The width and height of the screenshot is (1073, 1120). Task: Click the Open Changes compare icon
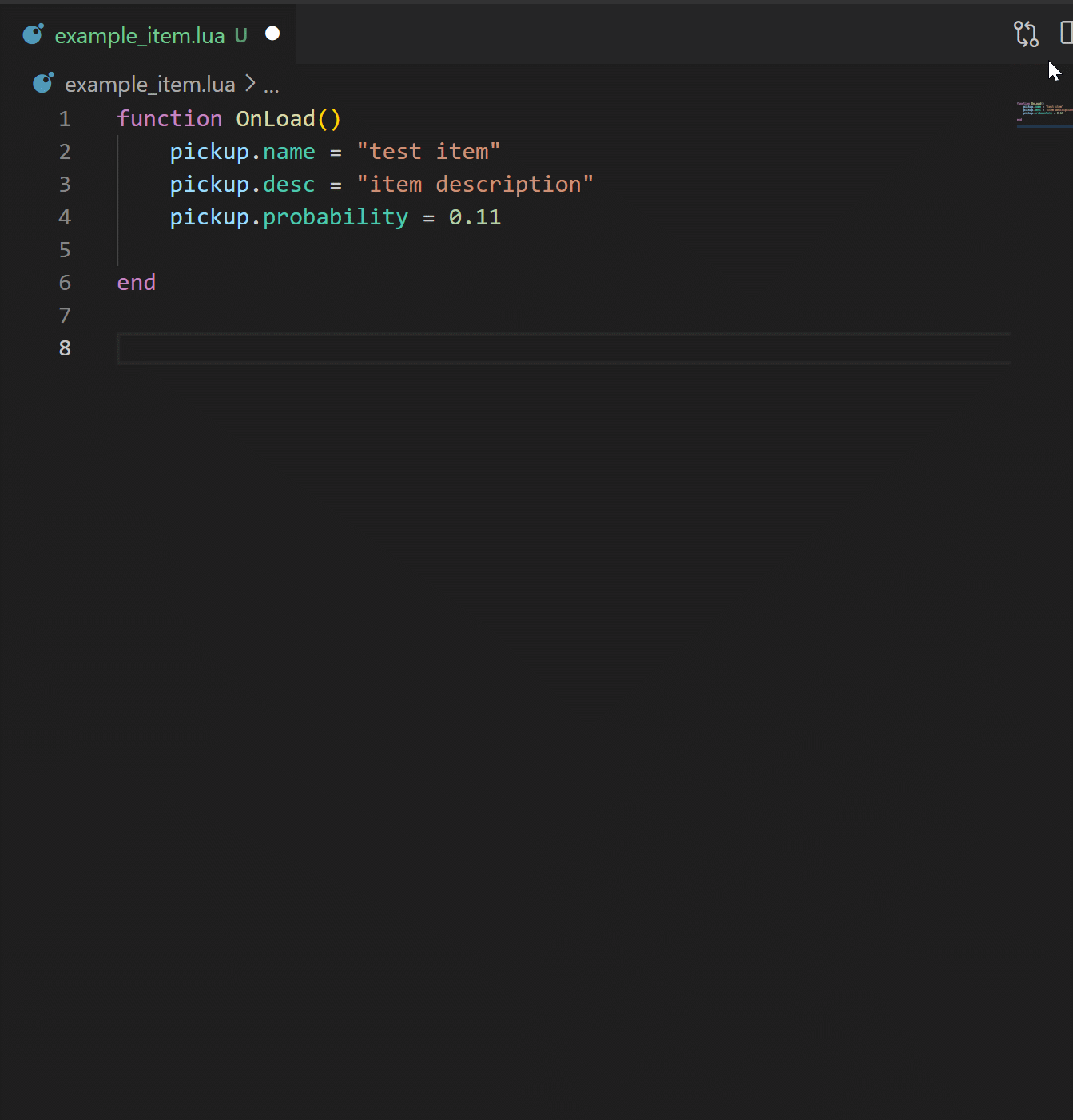click(1026, 34)
